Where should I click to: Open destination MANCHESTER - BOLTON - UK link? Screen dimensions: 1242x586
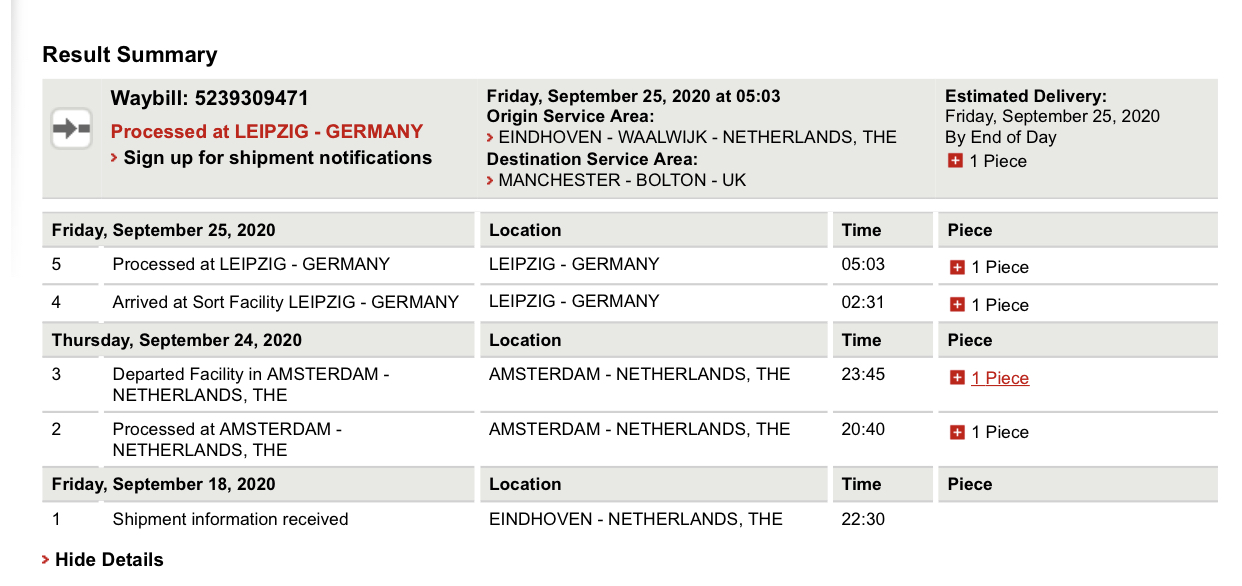622,180
